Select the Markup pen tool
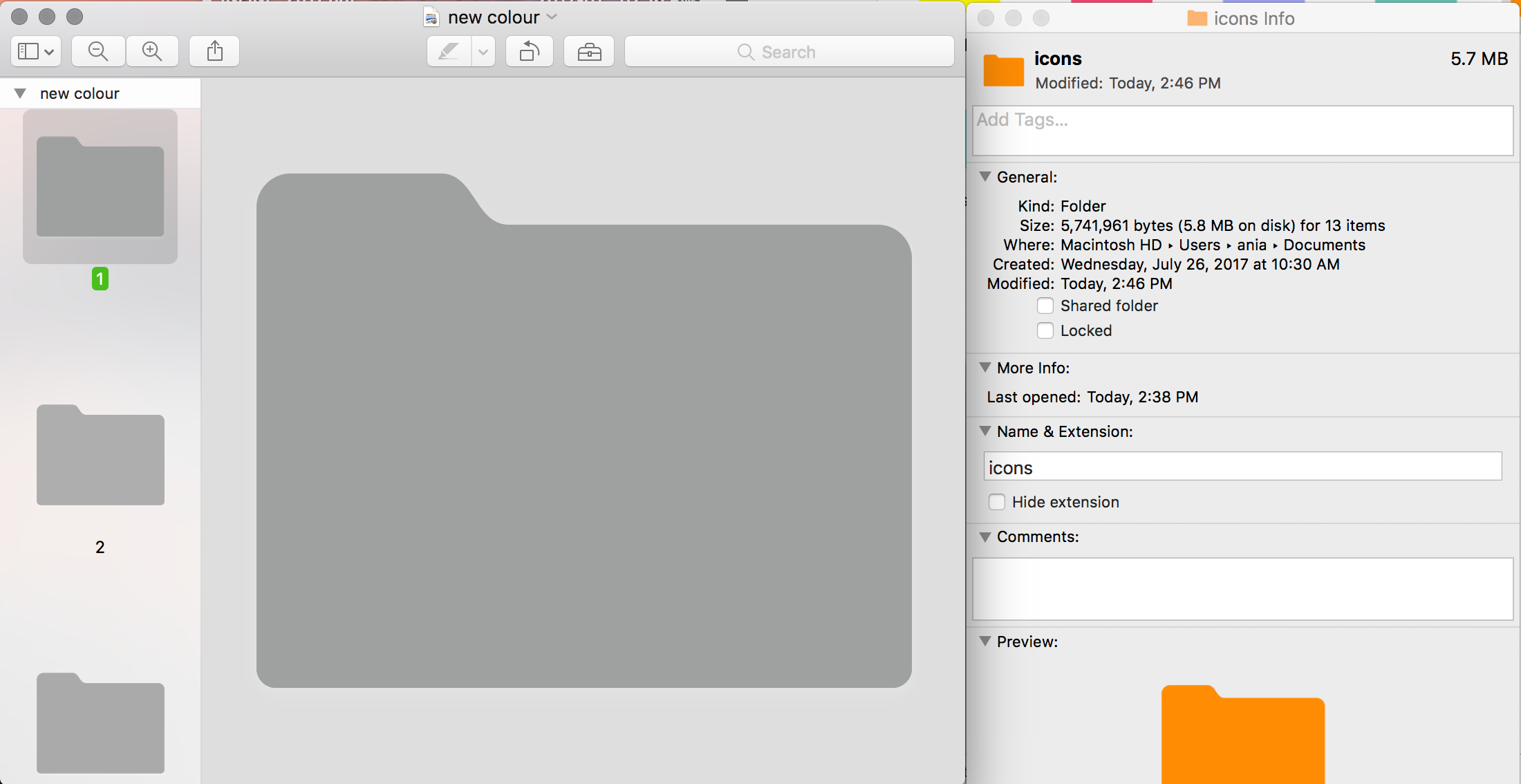This screenshot has height=784, width=1521. (447, 51)
